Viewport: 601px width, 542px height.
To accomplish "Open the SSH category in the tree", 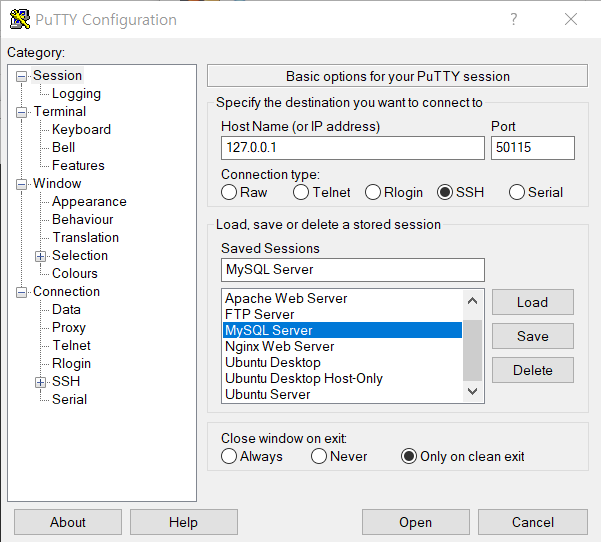I will [x=66, y=382].
